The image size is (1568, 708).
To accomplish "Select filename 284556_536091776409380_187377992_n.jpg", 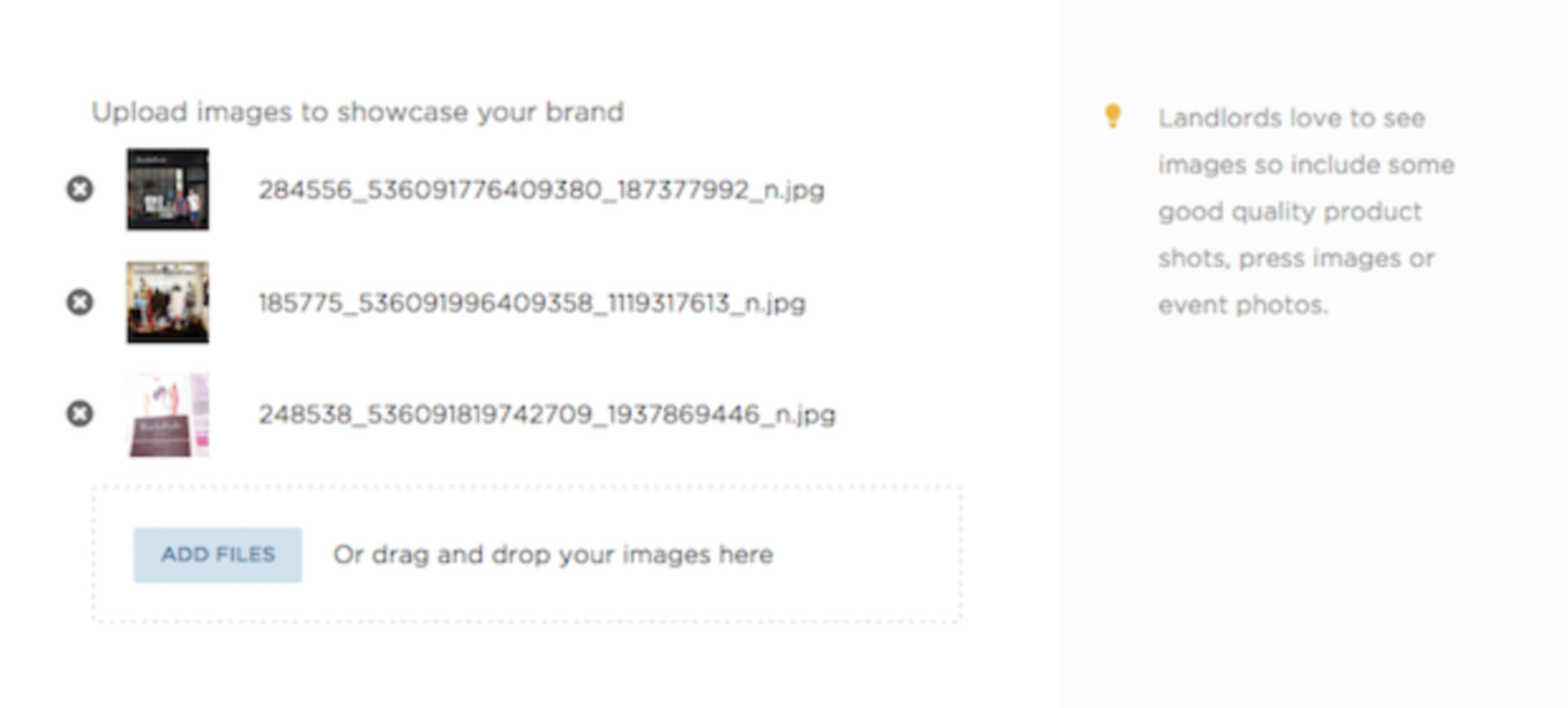I will point(541,191).
